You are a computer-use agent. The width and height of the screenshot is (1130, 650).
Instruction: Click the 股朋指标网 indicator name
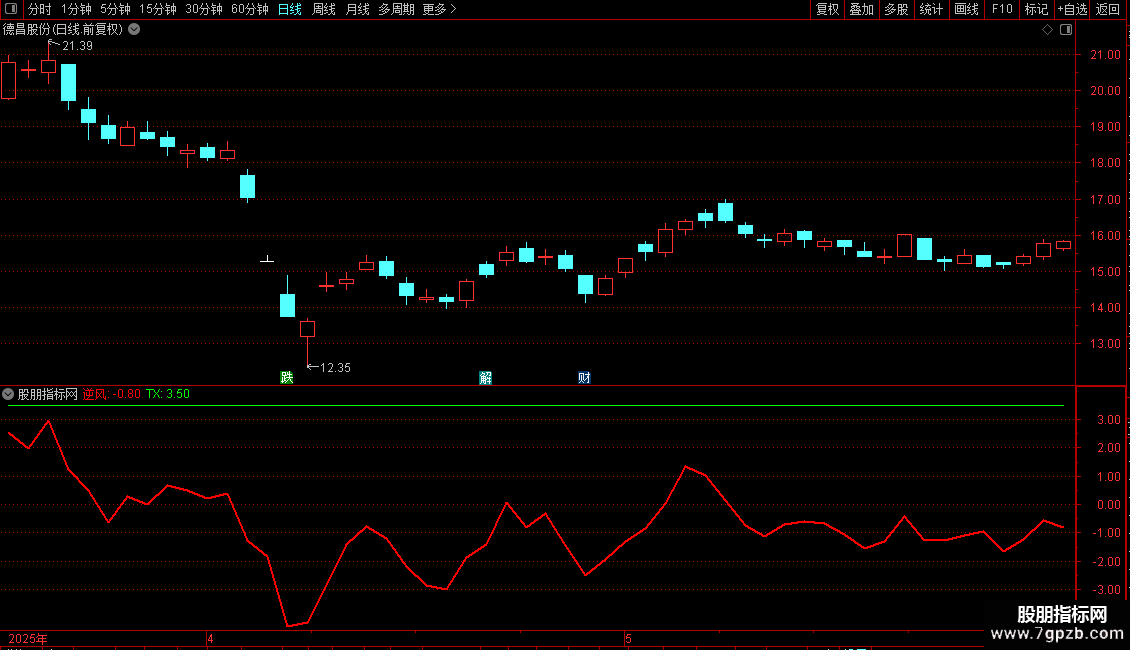[x=48, y=394]
